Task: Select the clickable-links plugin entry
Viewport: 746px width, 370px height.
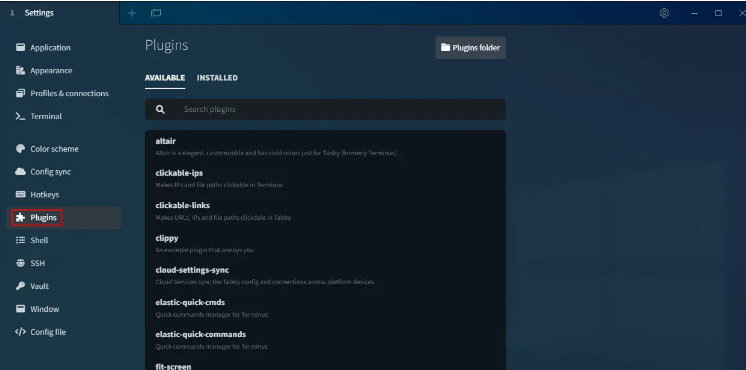Action: (x=325, y=211)
